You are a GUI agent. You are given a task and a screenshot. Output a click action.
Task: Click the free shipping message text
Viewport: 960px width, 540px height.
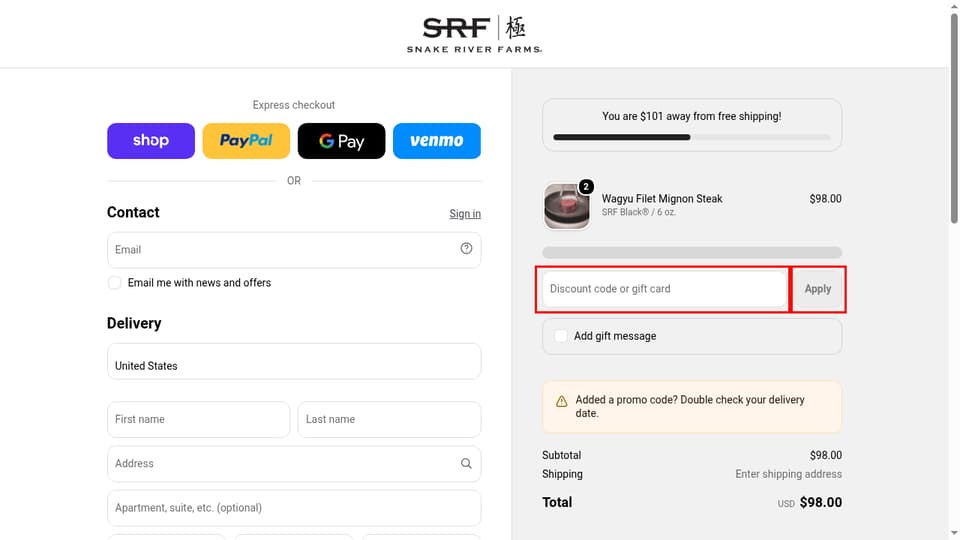(x=692, y=116)
